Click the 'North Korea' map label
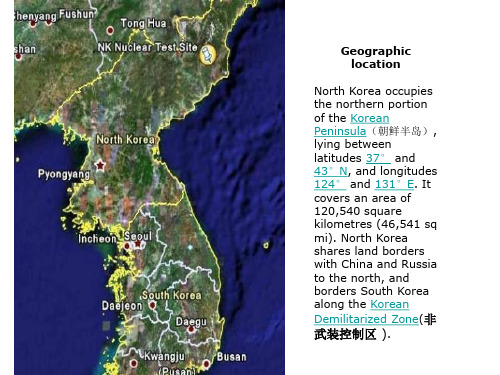This screenshot has width=500, height=375. click(125, 139)
